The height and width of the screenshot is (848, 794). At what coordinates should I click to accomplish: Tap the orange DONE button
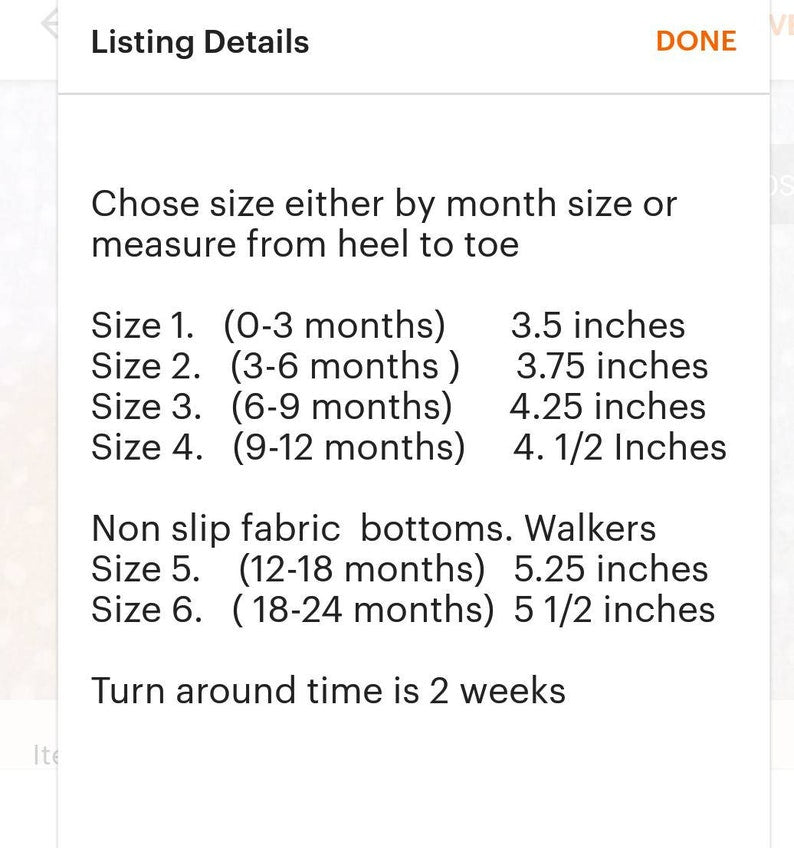click(x=696, y=41)
